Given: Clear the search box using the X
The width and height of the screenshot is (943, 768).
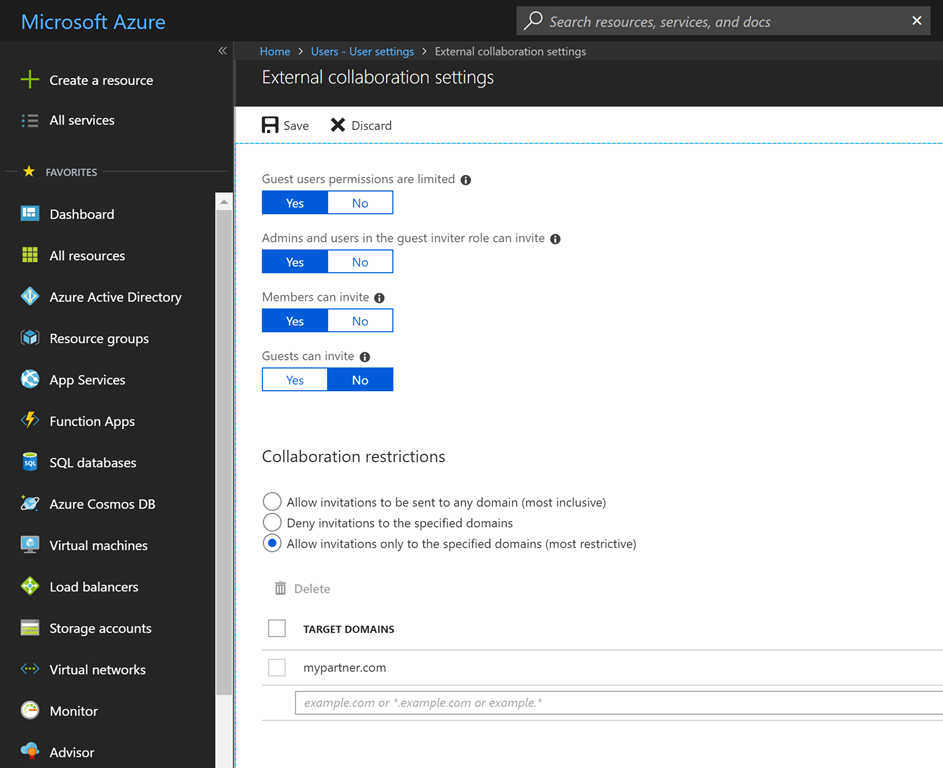Looking at the screenshot, I should (x=917, y=21).
